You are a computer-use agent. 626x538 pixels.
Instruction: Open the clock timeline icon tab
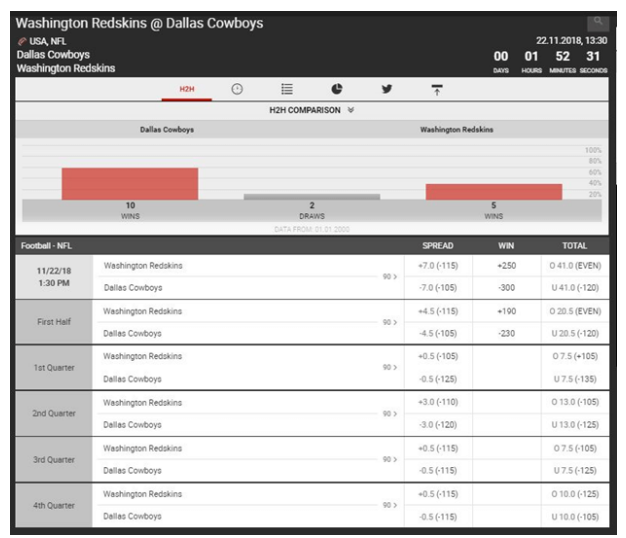coord(237,89)
